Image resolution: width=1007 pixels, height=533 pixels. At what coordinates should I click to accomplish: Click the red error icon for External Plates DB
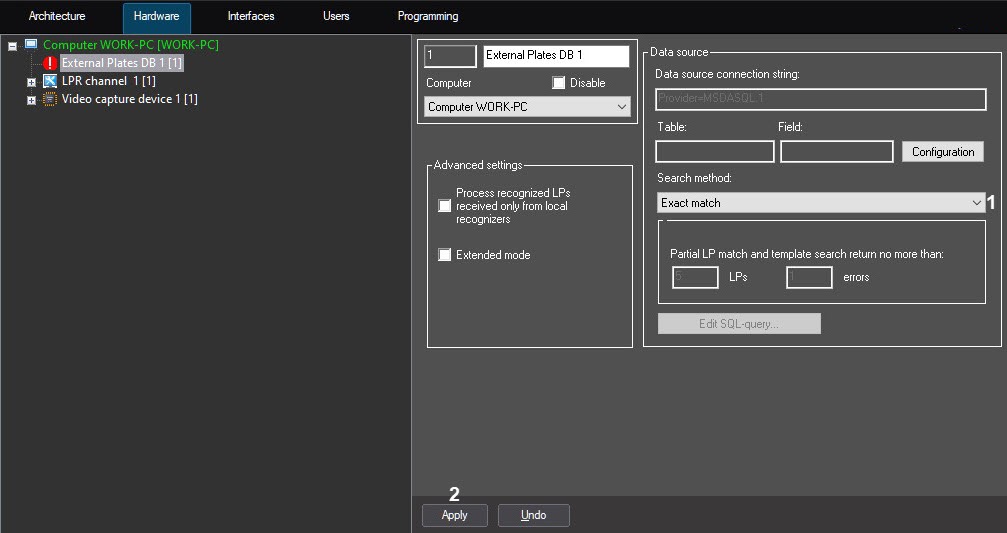tap(50, 63)
